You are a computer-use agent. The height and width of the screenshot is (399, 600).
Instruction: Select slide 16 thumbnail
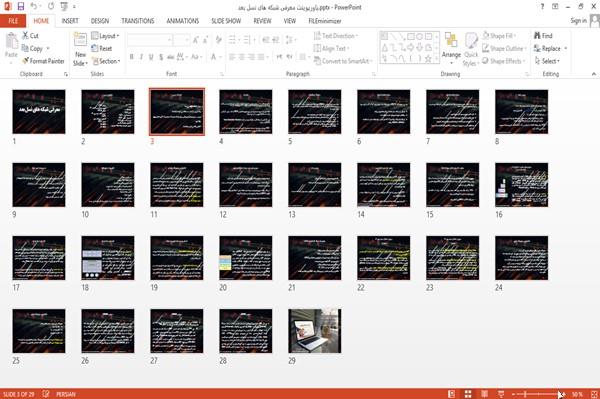[521, 185]
